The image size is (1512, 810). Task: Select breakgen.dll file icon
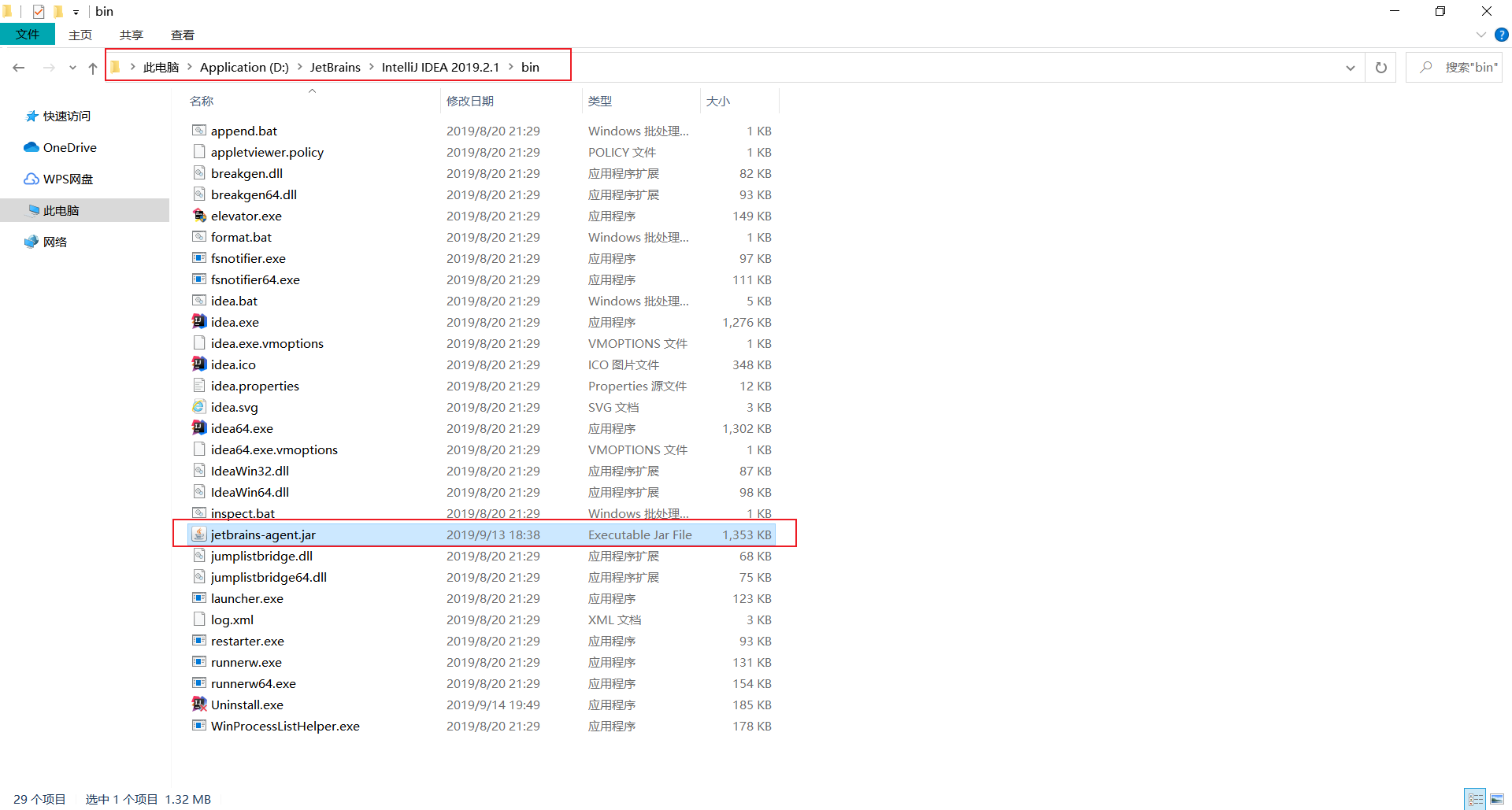tap(199, 172)
